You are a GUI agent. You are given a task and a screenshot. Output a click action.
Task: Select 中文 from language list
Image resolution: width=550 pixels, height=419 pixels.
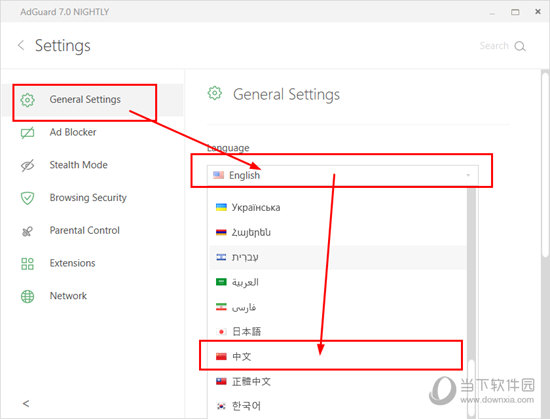tap(338, 357)
